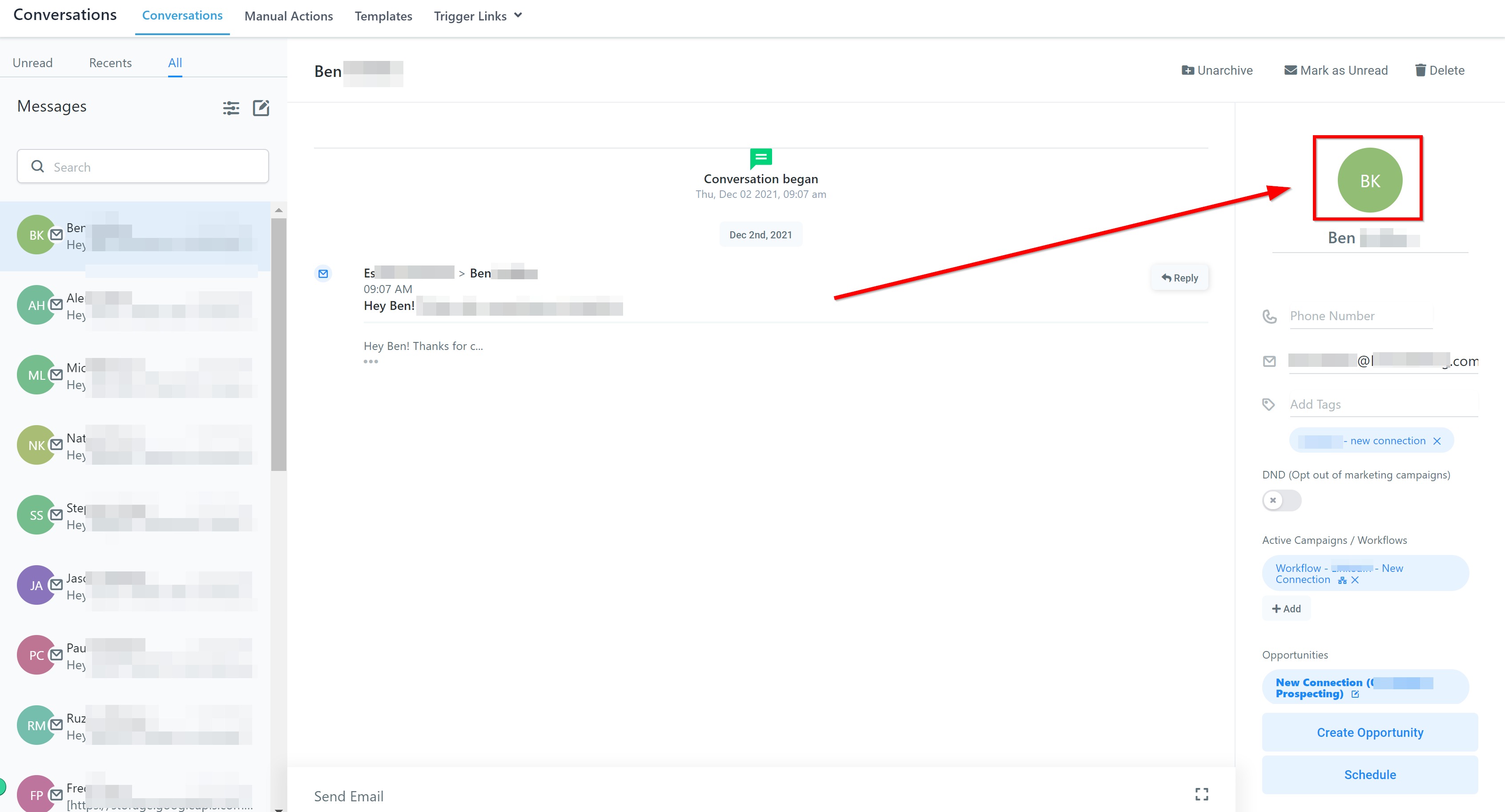Expand the Trigger Links dropdown

click(478, 16)
